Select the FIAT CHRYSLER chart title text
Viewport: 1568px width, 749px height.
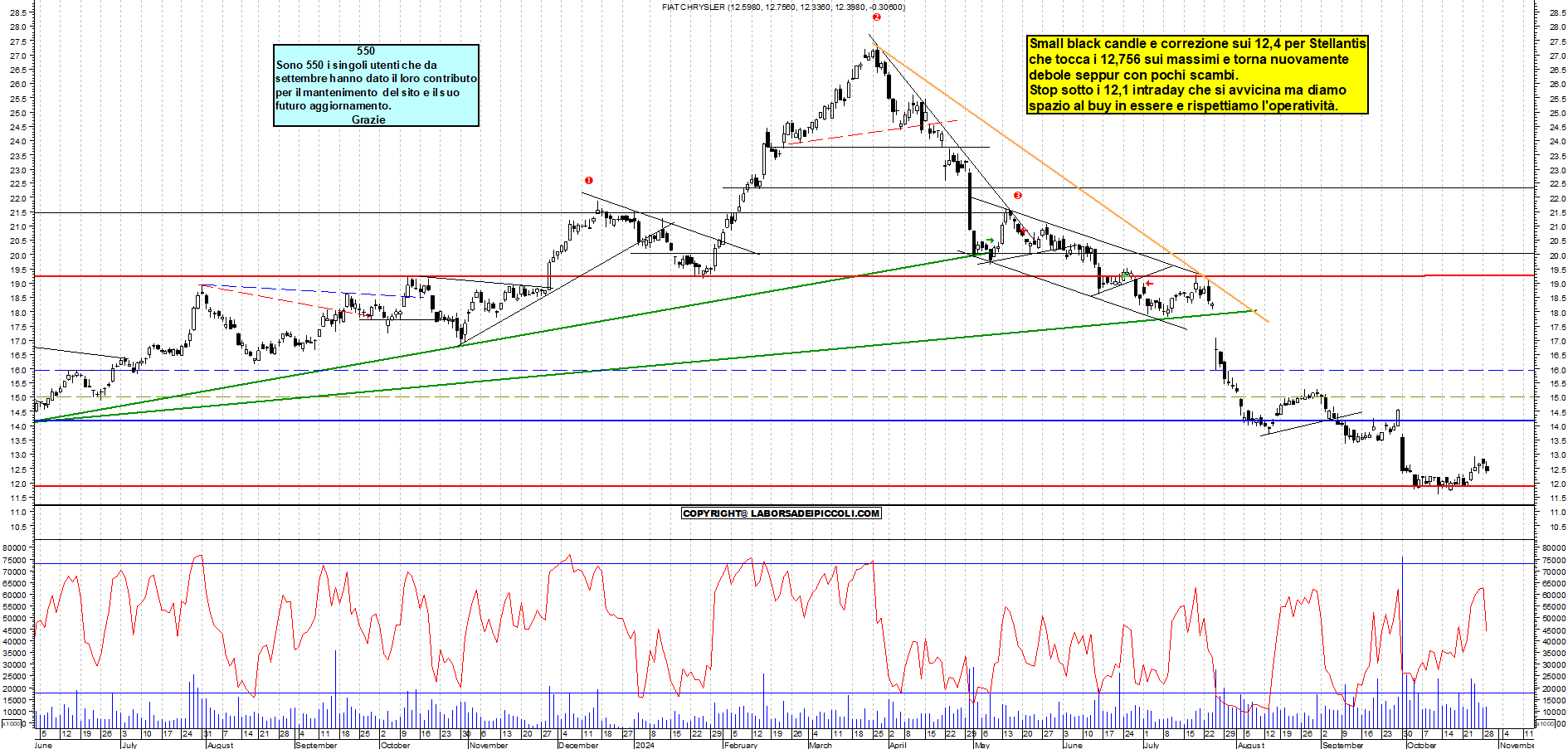coord(784,7)
